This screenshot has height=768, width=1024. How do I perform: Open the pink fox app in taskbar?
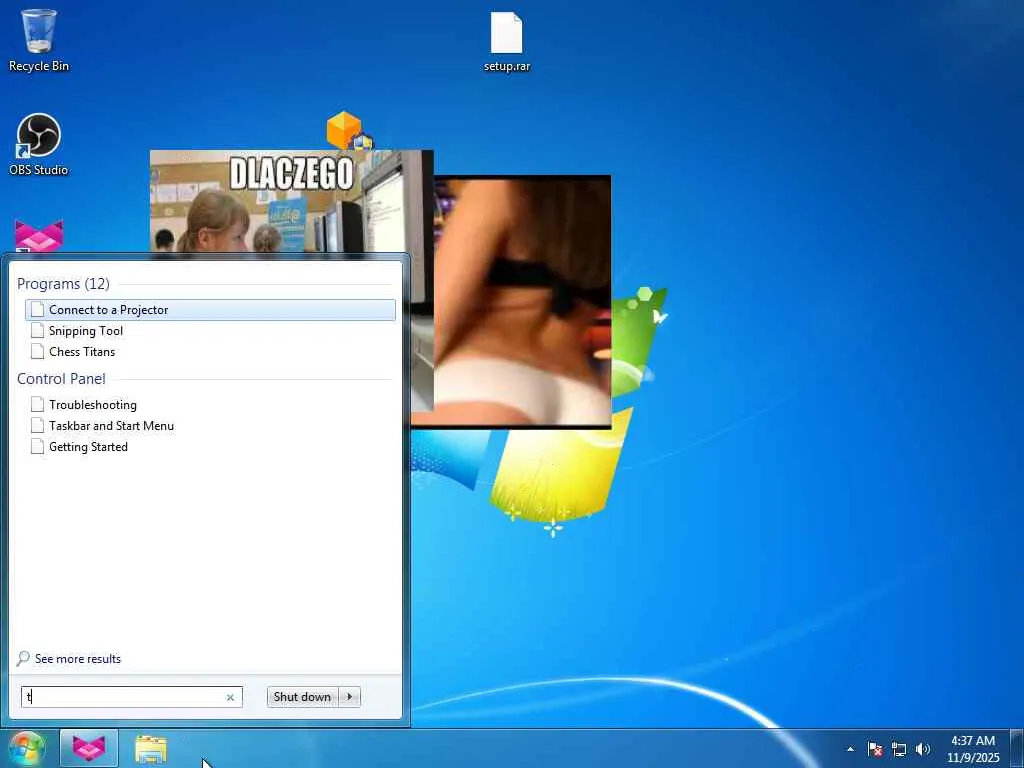click(89, 748)
